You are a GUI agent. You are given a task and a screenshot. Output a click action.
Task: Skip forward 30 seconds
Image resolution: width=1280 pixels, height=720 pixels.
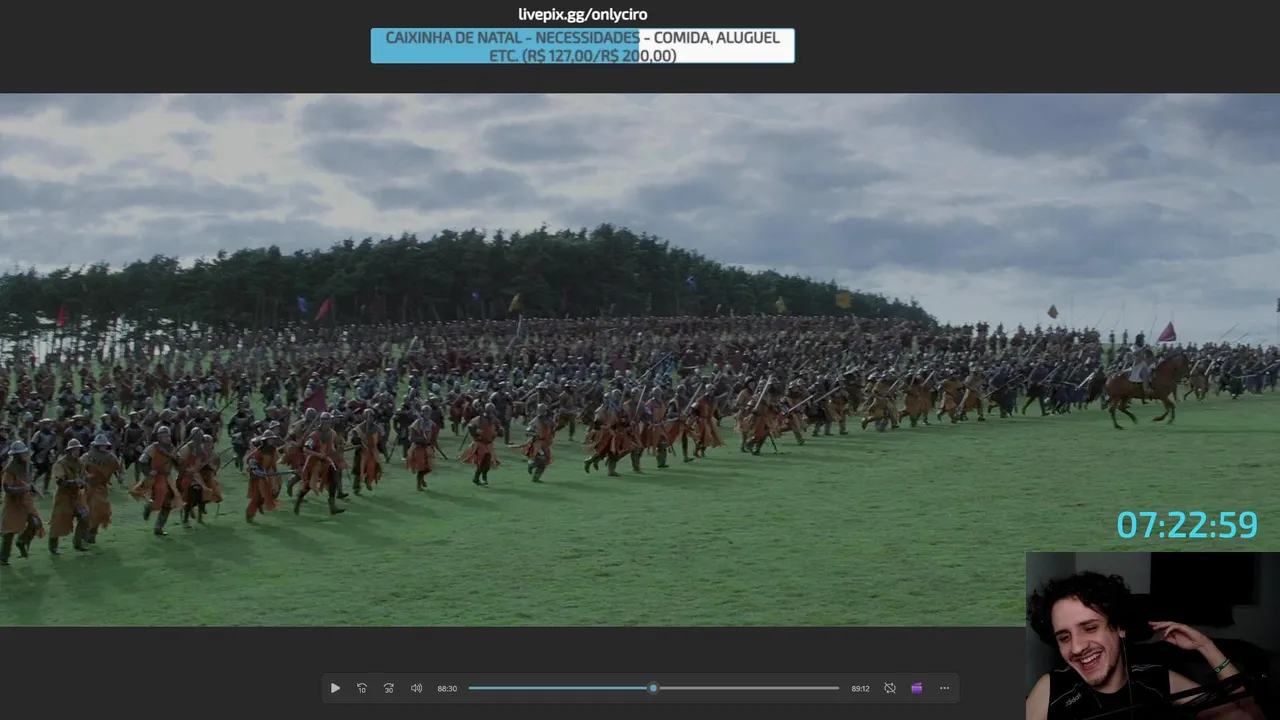389,688
